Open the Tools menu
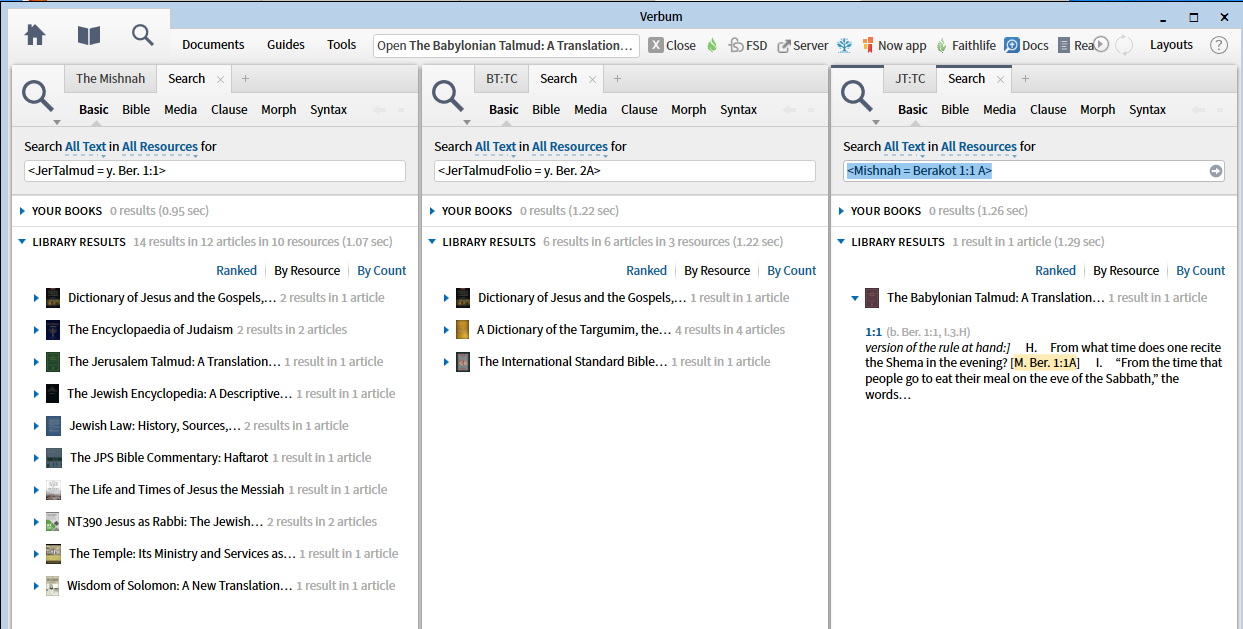The width and height of the screenshot is (1243, 629). (x=341, y=45)
